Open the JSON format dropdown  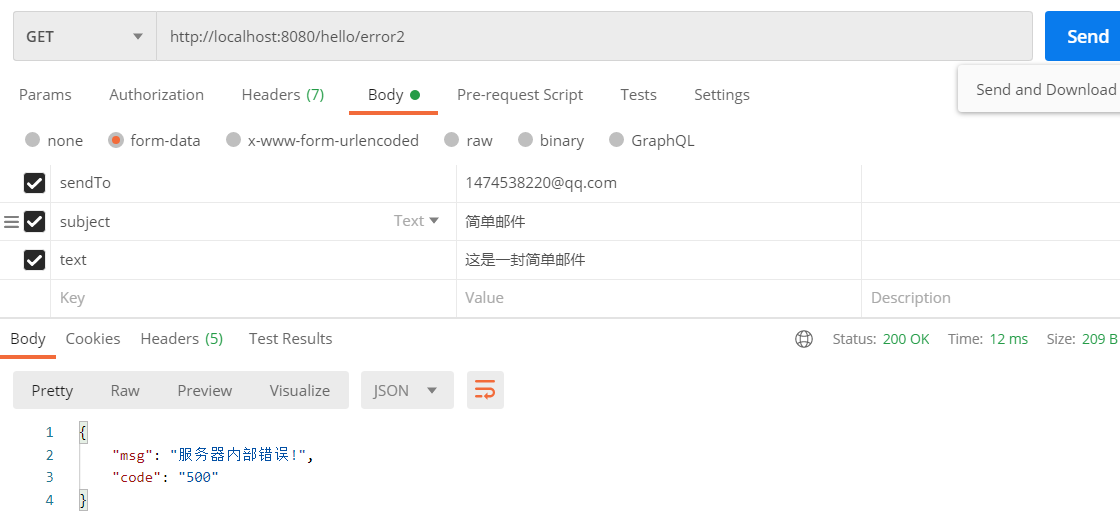407,390
